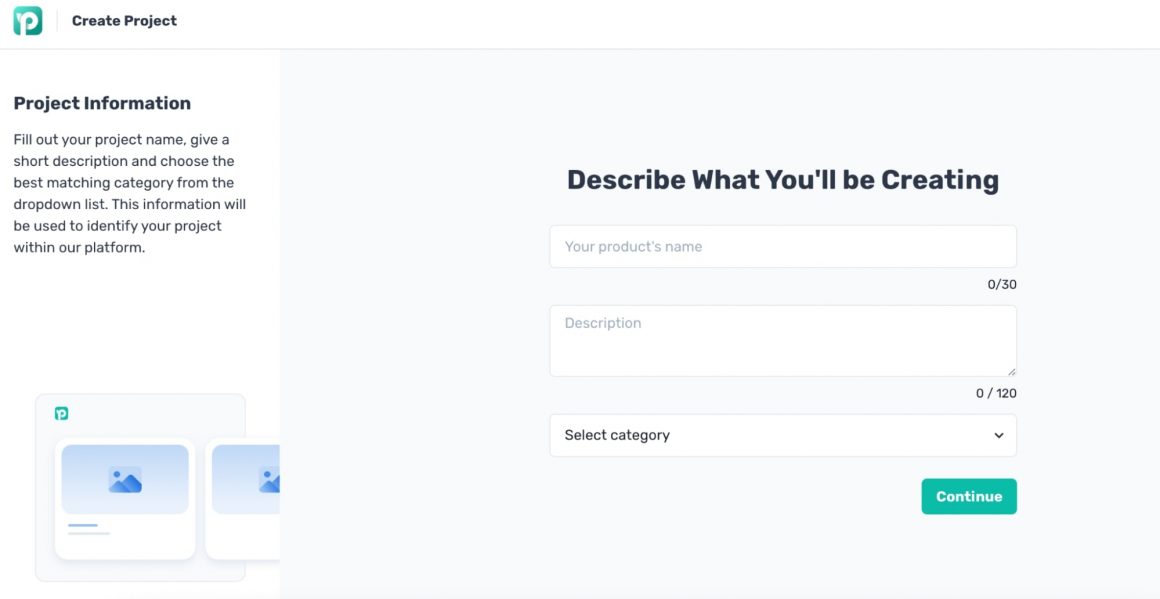
Task: Click the chevron on the category selector
Action: 997,435
